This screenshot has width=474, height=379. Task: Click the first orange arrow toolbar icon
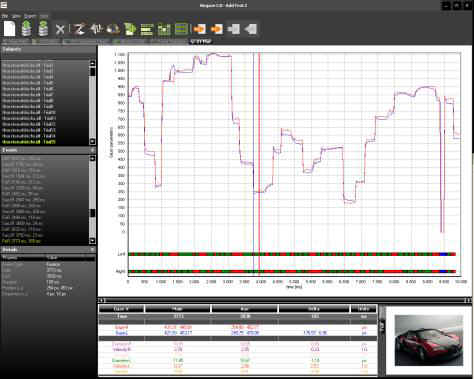tap(199, 29)
